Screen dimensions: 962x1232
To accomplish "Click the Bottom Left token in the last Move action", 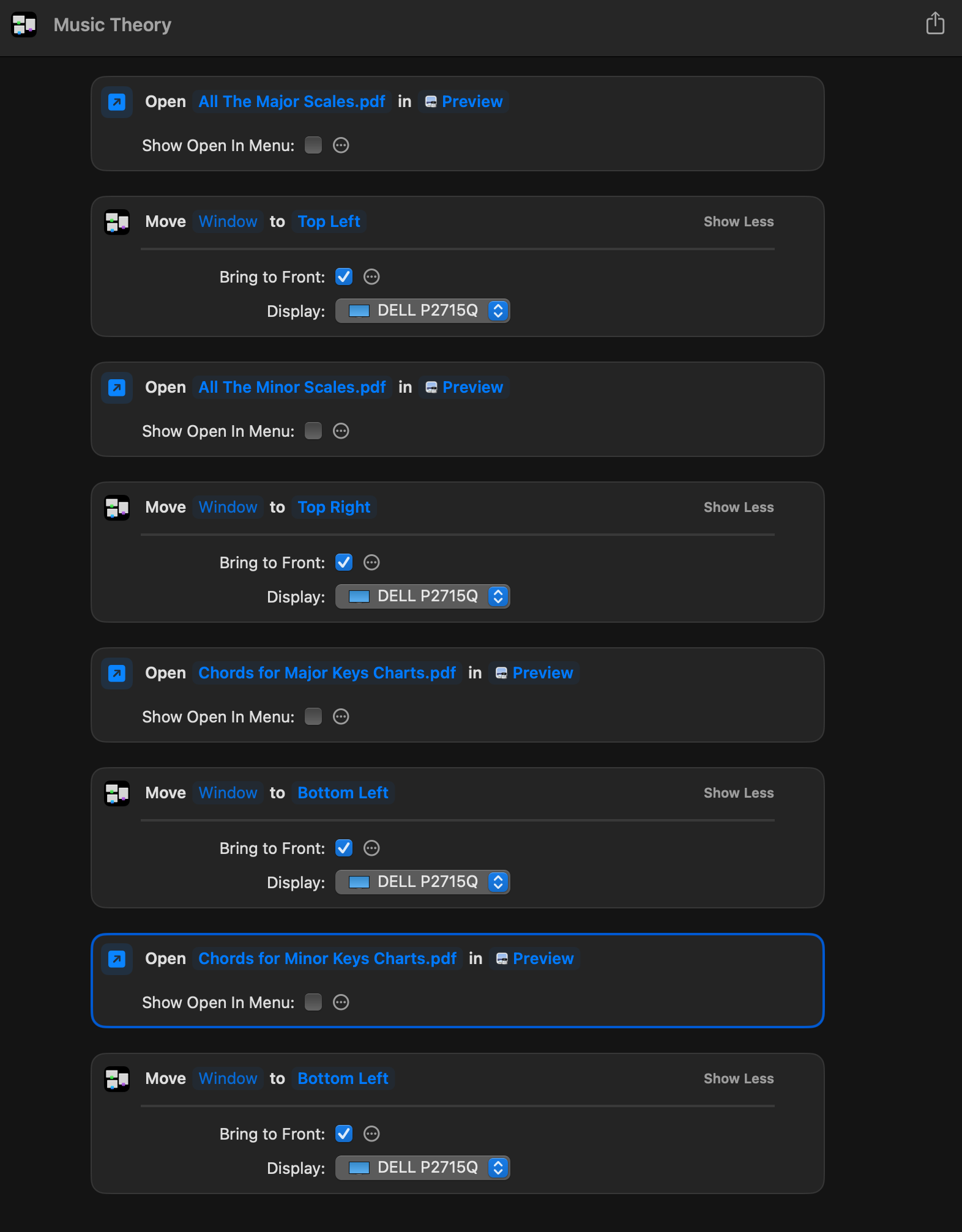I will (x=343, y=1078).
